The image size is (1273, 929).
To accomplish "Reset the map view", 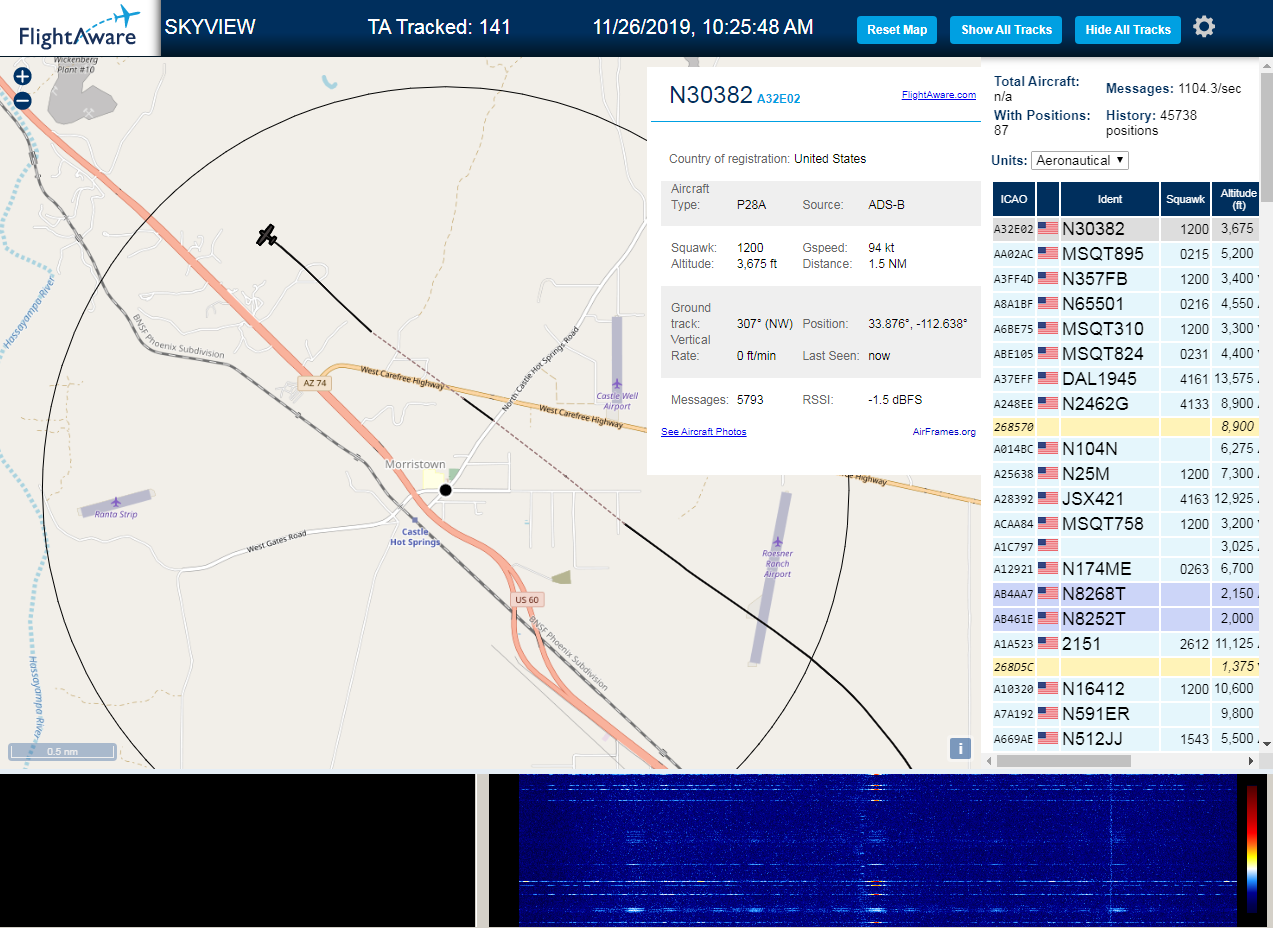I will (897, 30).
